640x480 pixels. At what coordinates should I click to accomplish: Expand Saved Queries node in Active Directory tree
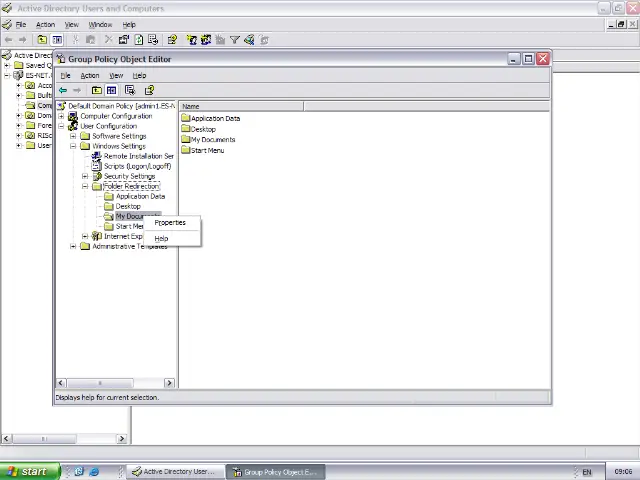tap(7, 65)
